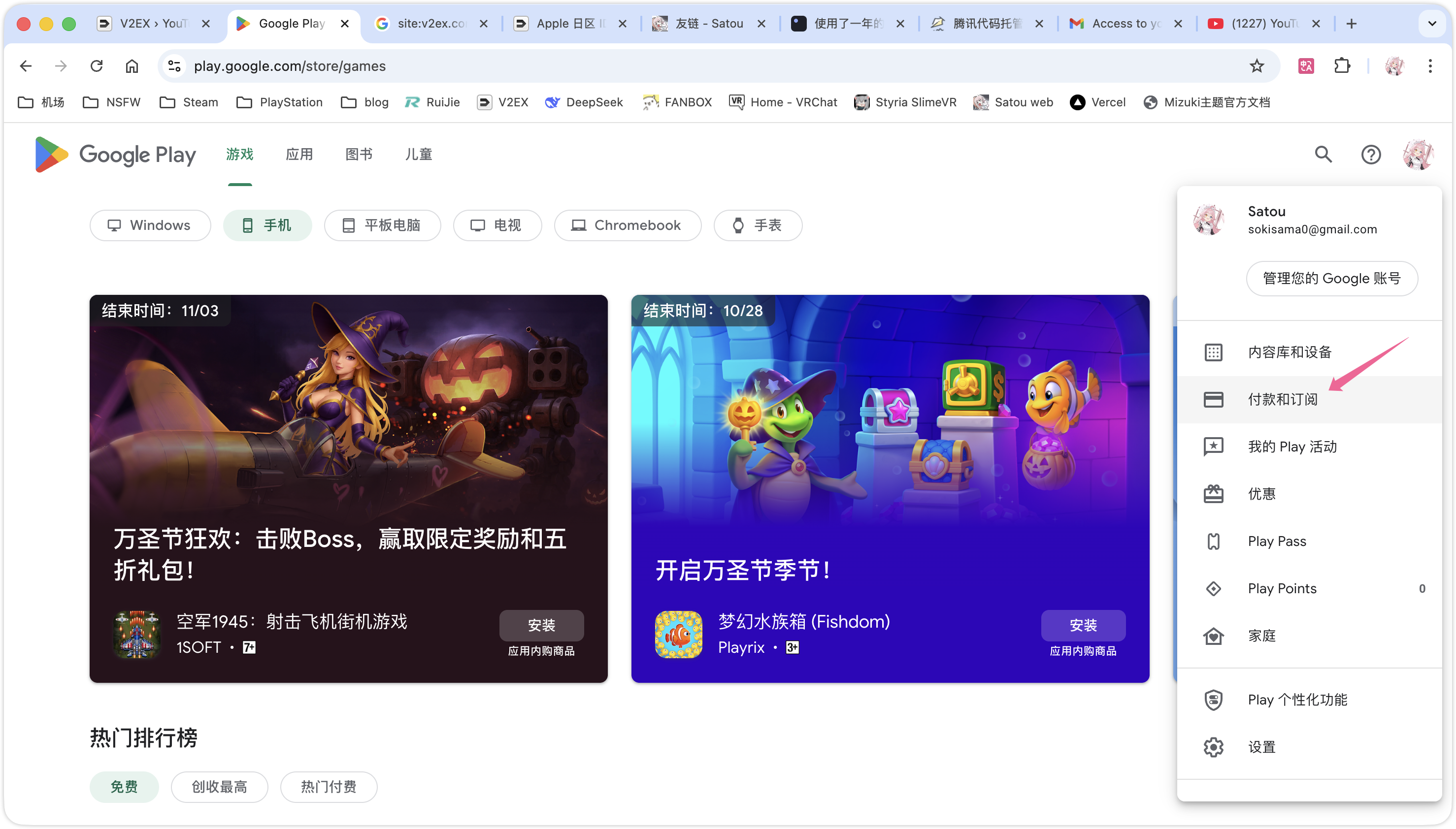Expand the tab search dropdown arrow
1456x829 pixels.
1432,23
